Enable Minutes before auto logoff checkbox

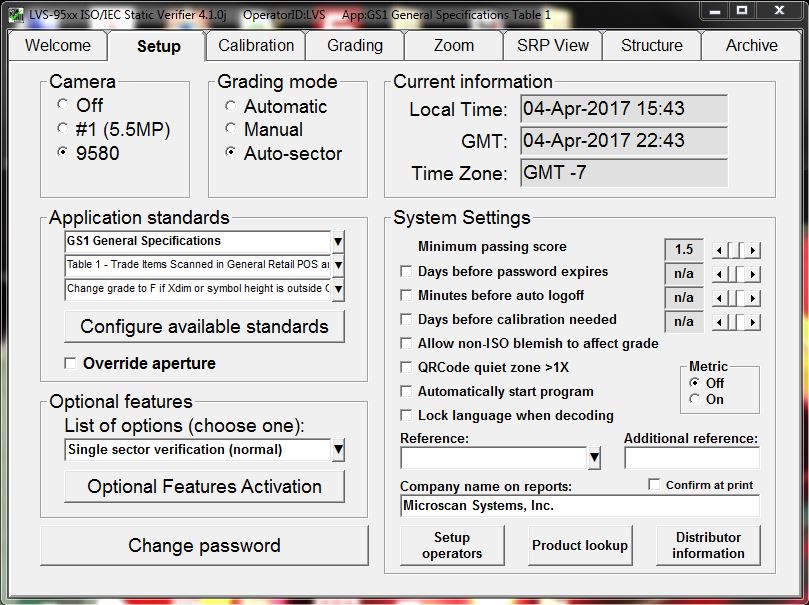(406, 295)
